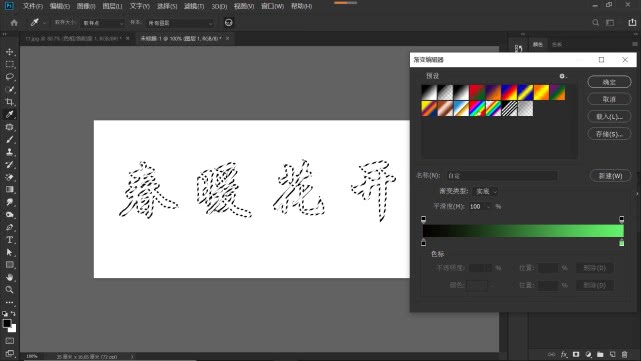Click the layer effects fx icon
This screenshot has width=641, height=361.
click(564, 354)
